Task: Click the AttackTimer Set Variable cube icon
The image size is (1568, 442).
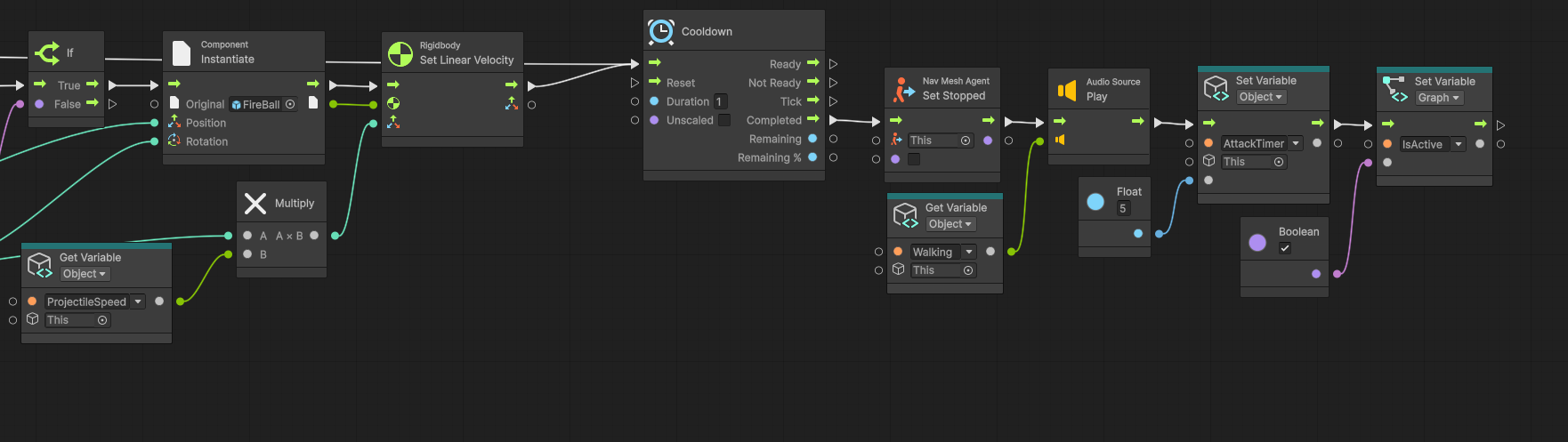Action: pos(1216,88)
